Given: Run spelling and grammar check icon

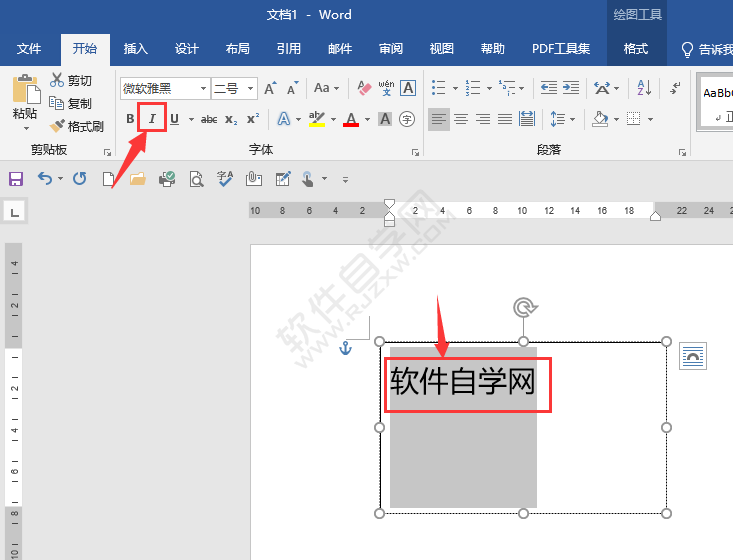Looking at the screenshot, I should 225,179.
